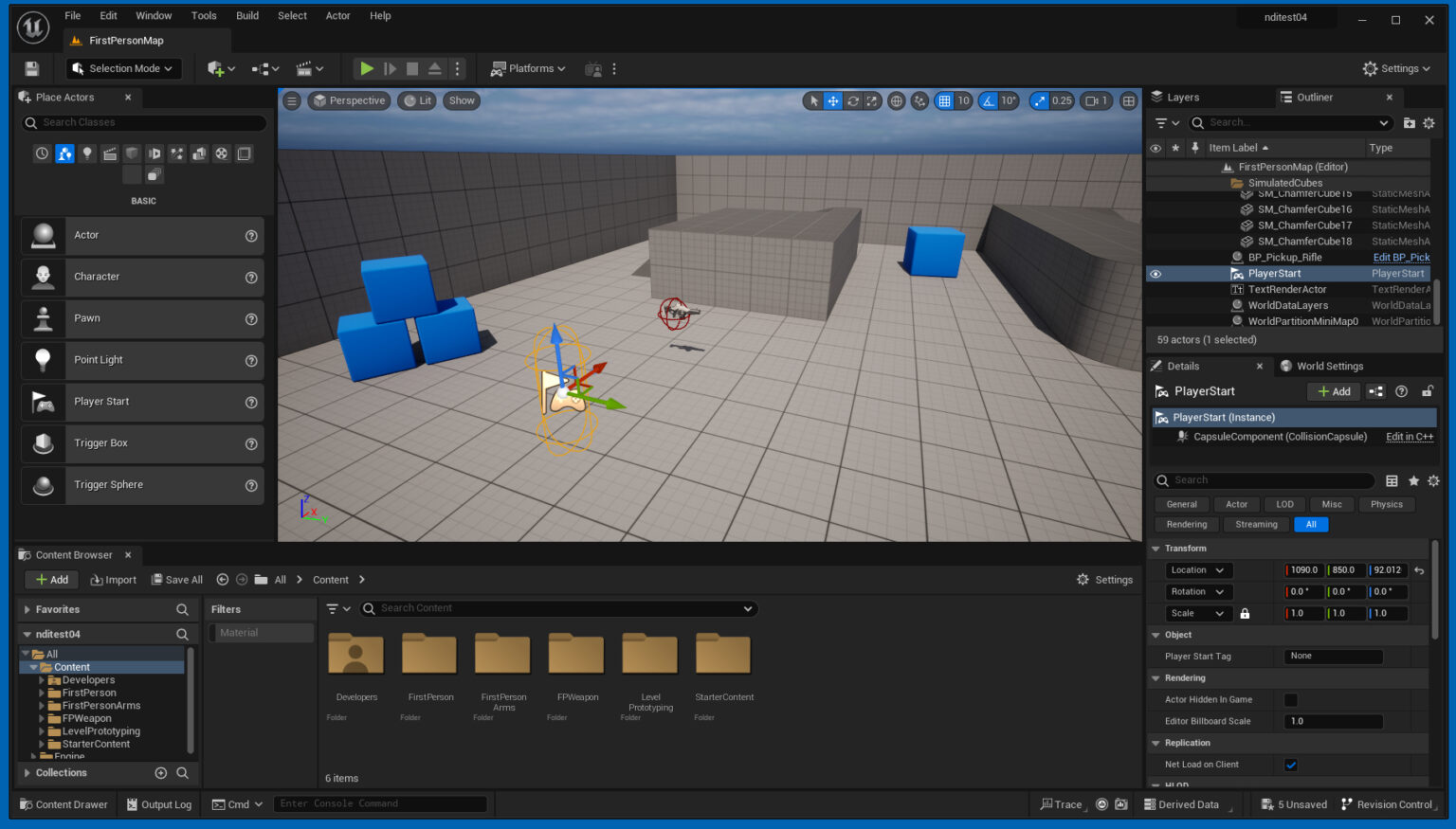This screenshot has height=829, width=1456.
Task: Open the Build menu
Action: (x=246, y=15)
